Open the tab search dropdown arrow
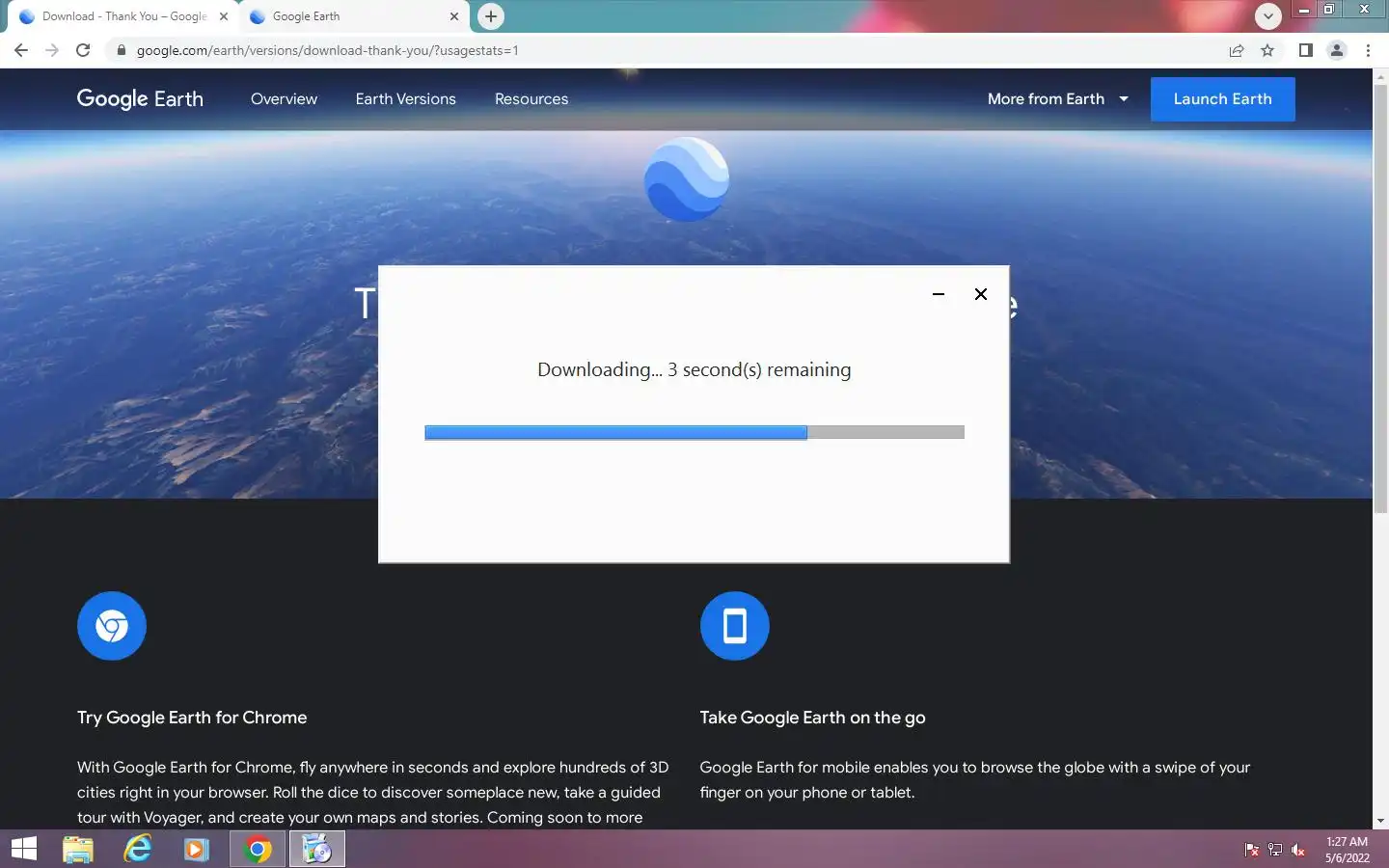The width and height of the screenshot is (1389, 868). (1267, 15)
